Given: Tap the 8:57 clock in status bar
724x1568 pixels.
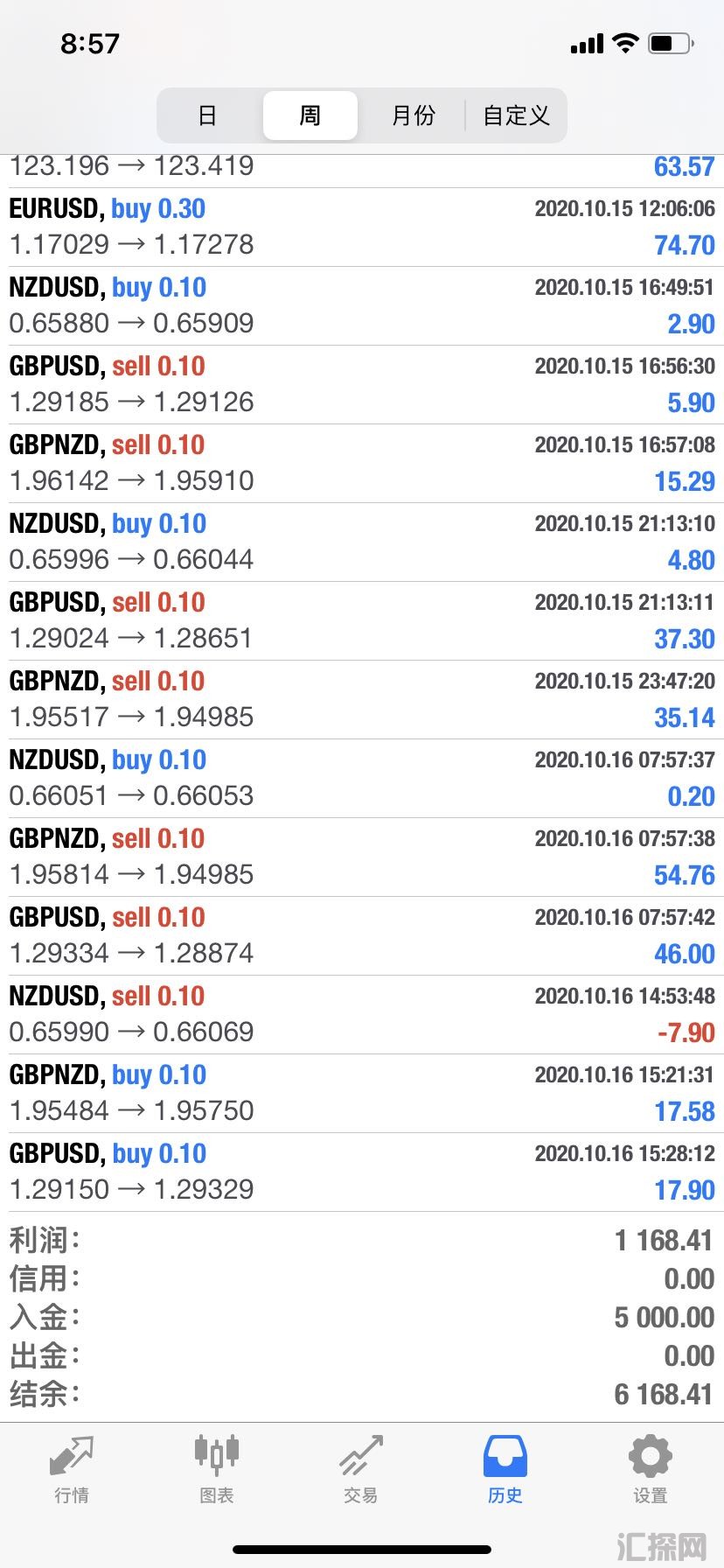Looking at the screenshot, I should (x=90, y=44).
